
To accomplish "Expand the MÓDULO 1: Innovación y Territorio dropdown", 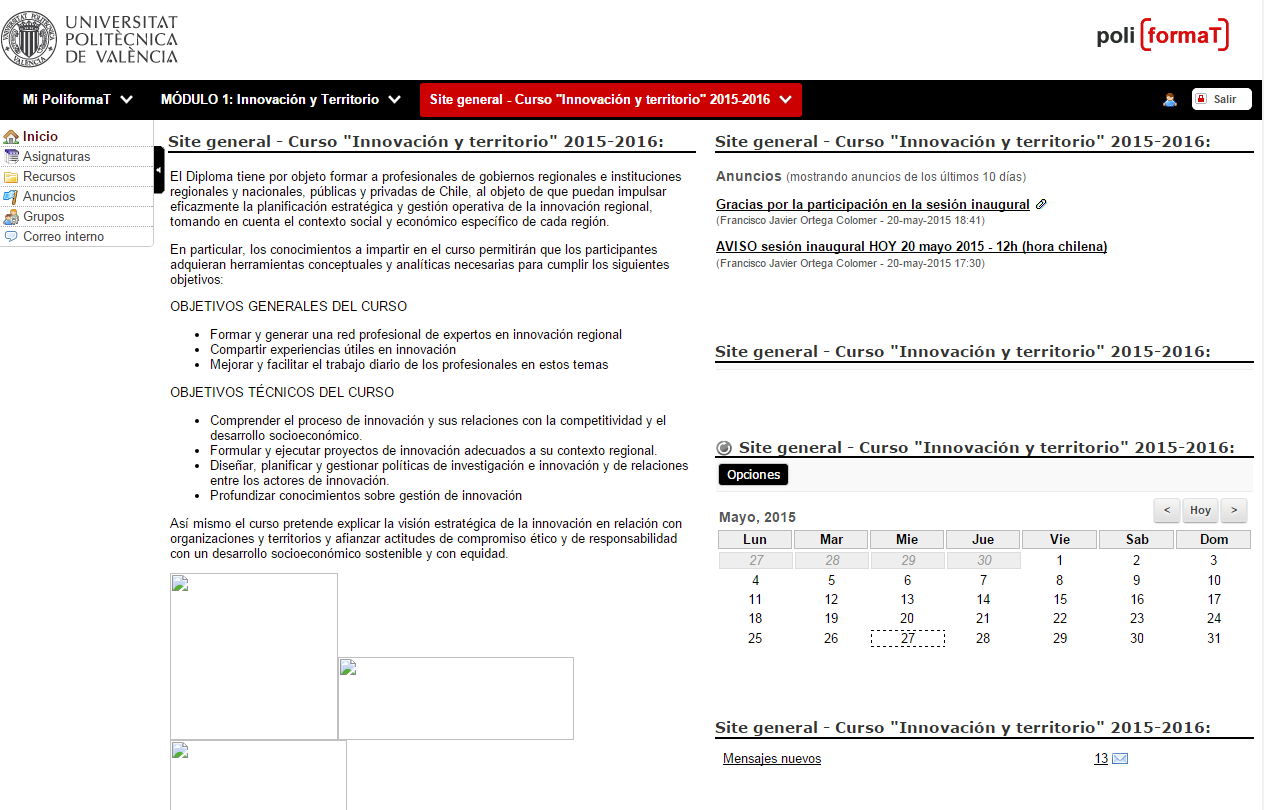I will click(x=394, y=100).
